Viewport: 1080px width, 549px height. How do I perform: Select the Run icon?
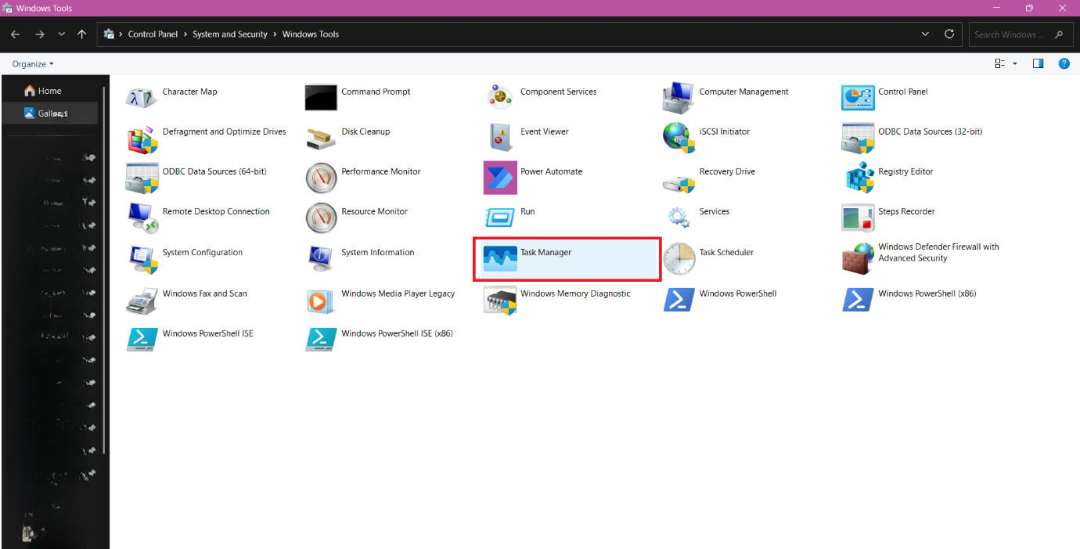500,218
